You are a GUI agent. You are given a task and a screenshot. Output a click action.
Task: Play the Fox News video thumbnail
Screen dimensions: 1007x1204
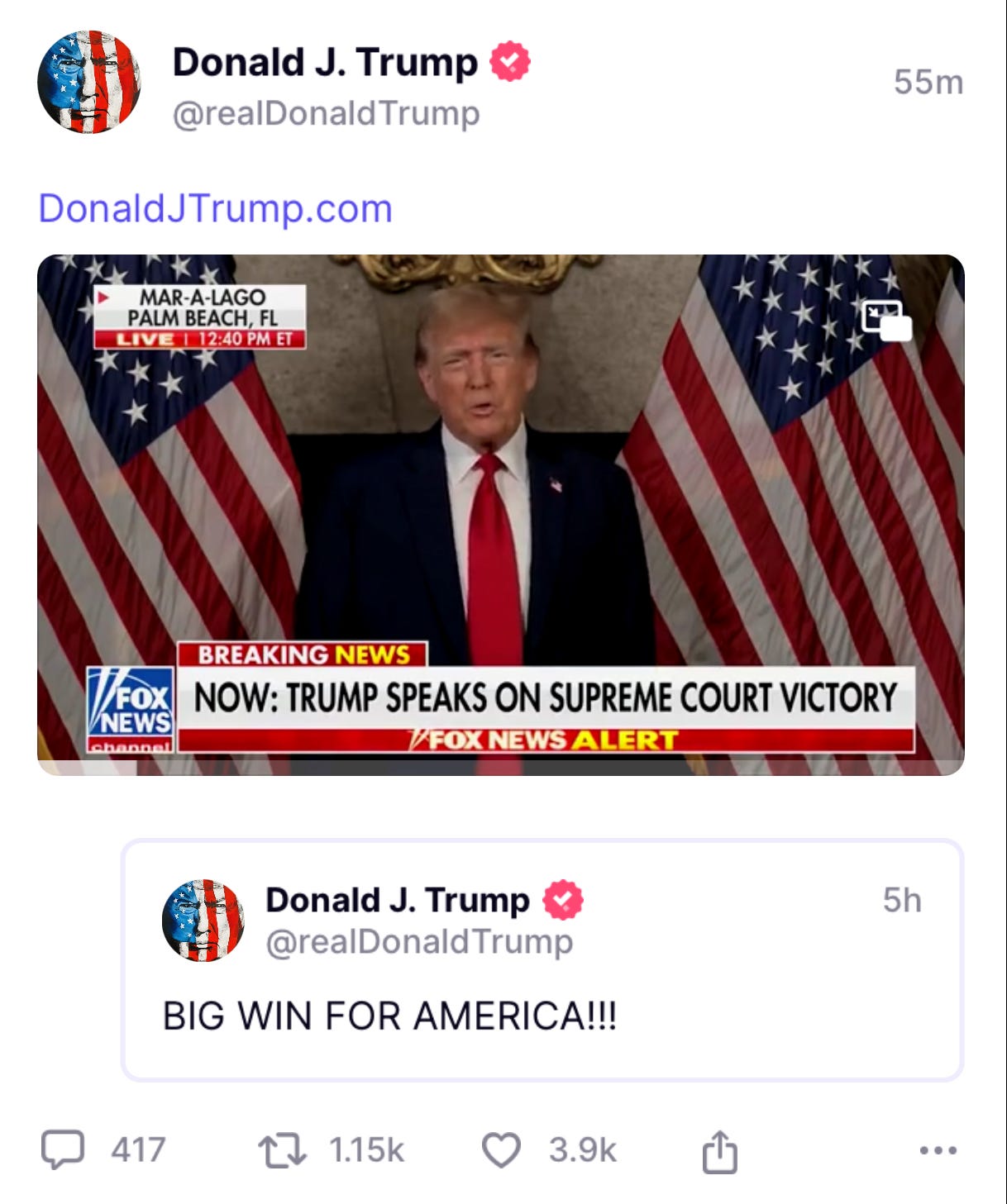click(x=501, y=515)
